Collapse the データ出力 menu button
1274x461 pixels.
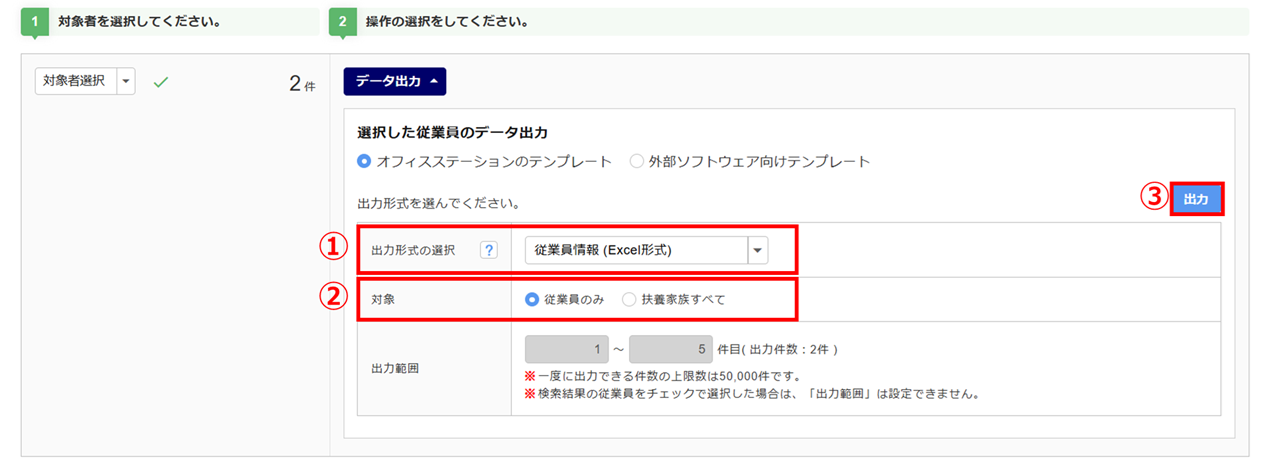pos(394,82)
